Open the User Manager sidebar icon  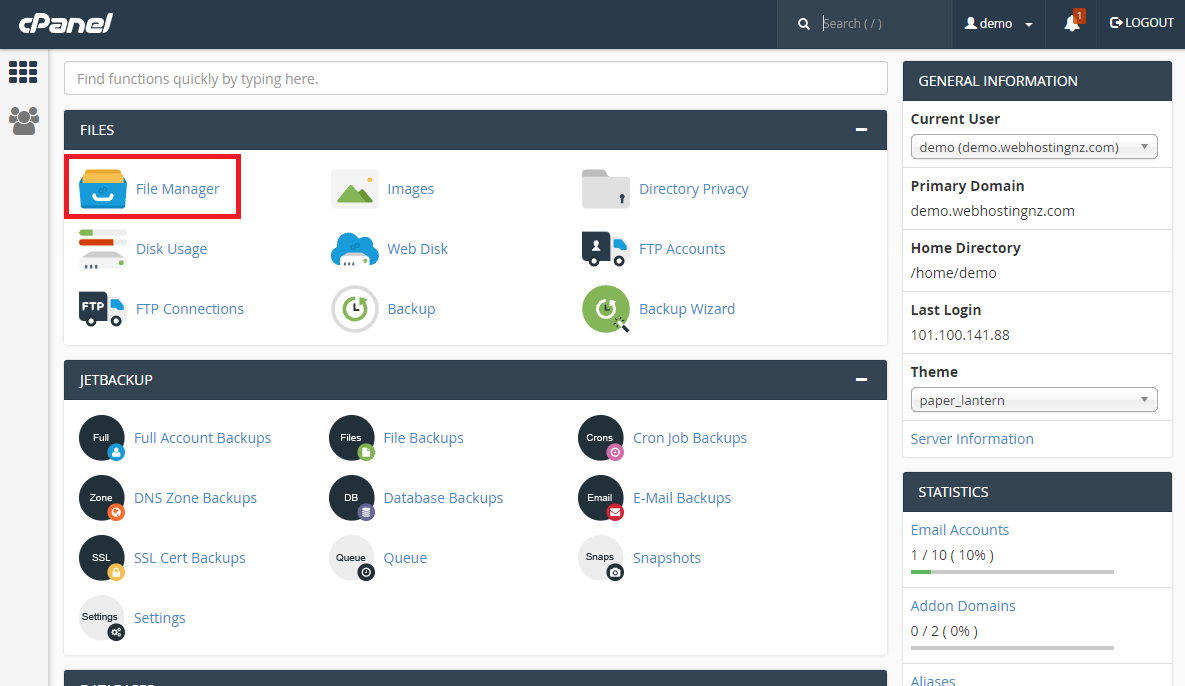23,121
